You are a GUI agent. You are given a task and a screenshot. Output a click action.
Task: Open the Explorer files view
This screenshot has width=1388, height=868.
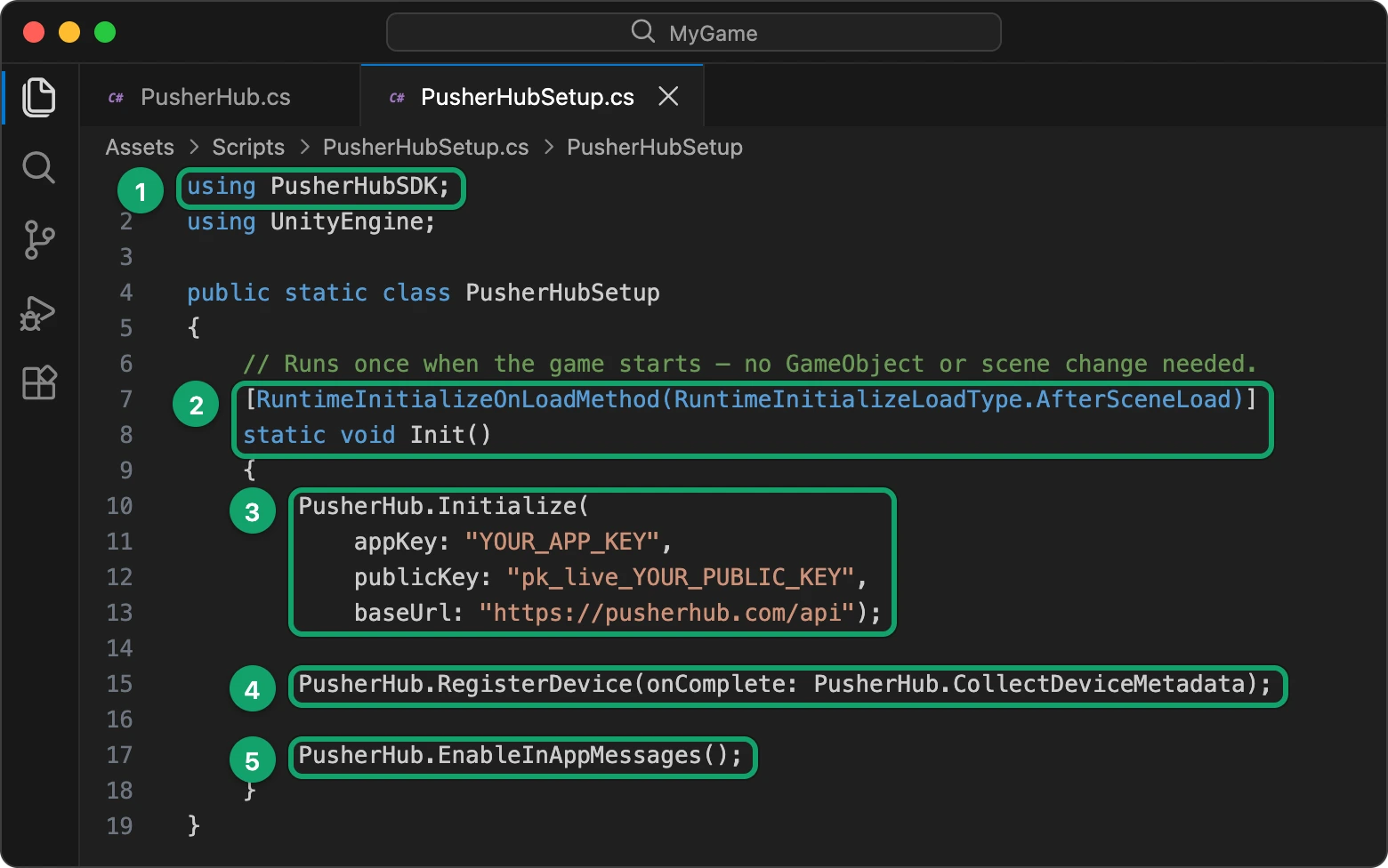click(x=39, y=97)
